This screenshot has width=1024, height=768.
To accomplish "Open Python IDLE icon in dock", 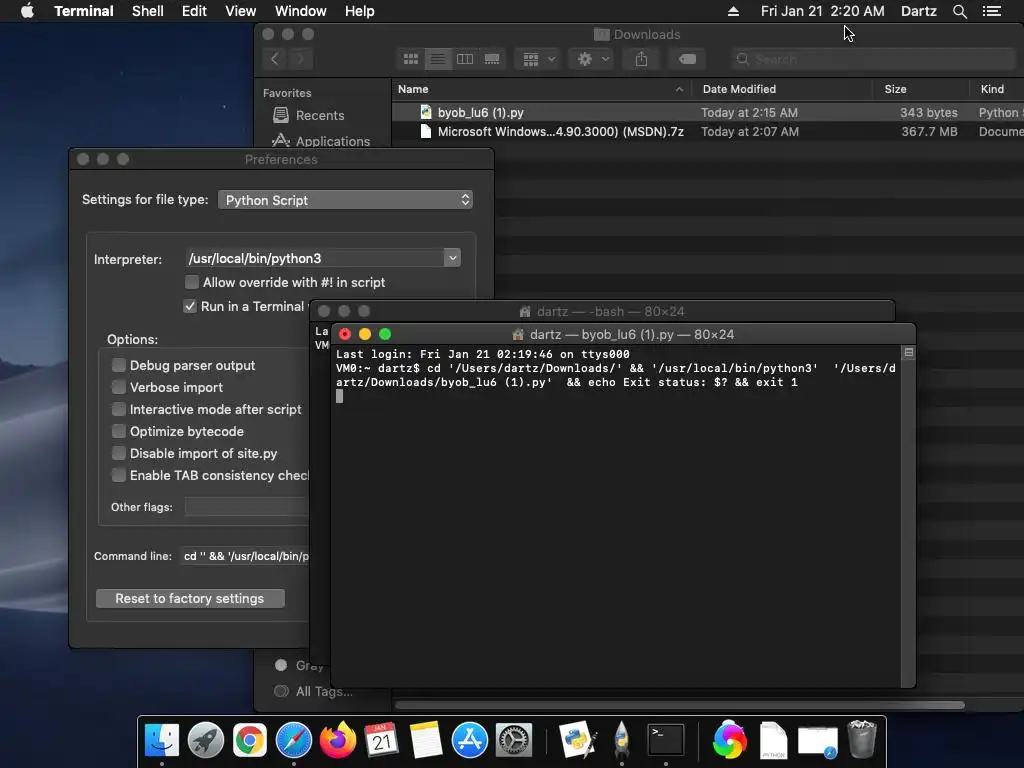I will [578, 741].
